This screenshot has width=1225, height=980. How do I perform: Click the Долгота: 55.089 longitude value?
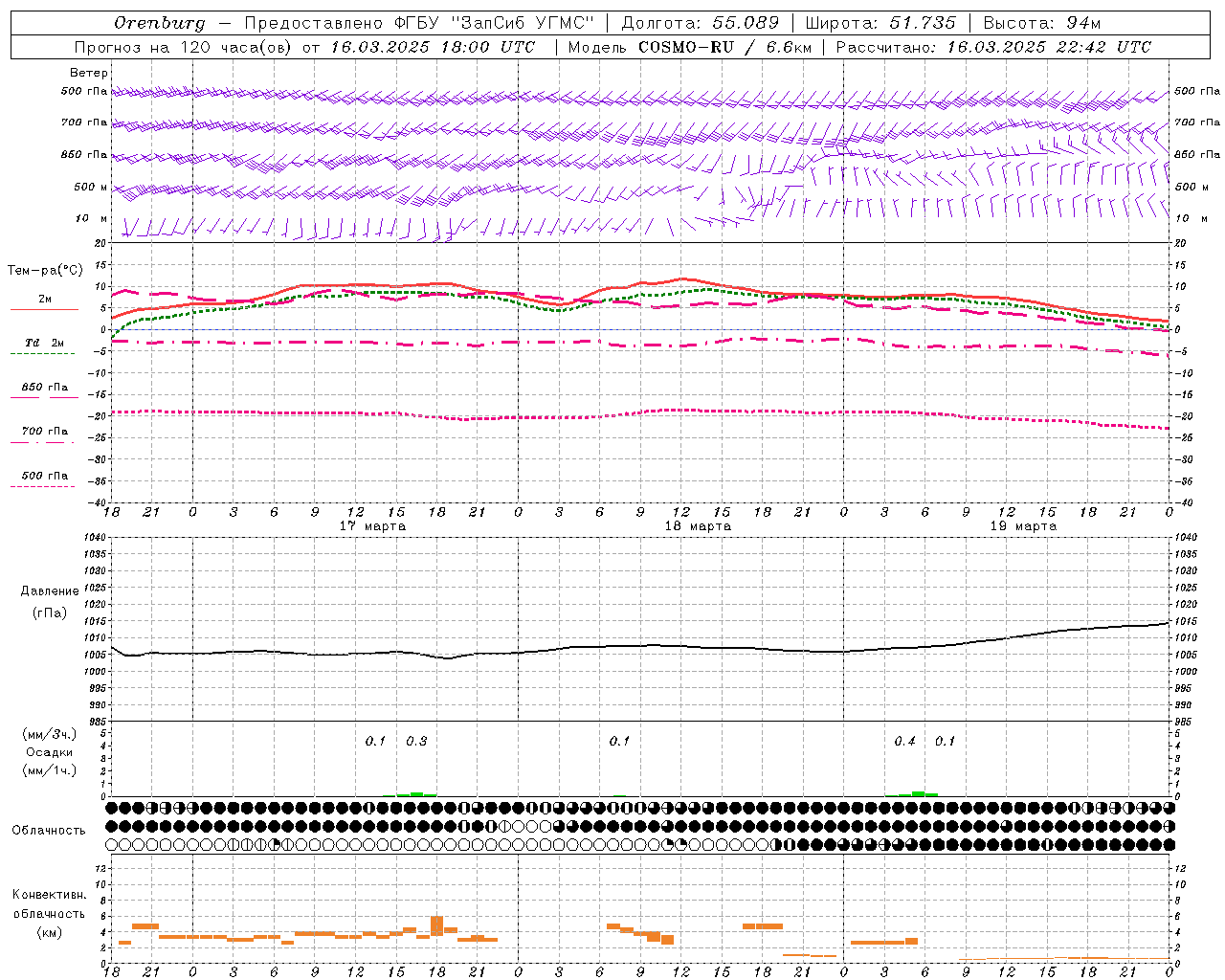click(x=701, y=23)
